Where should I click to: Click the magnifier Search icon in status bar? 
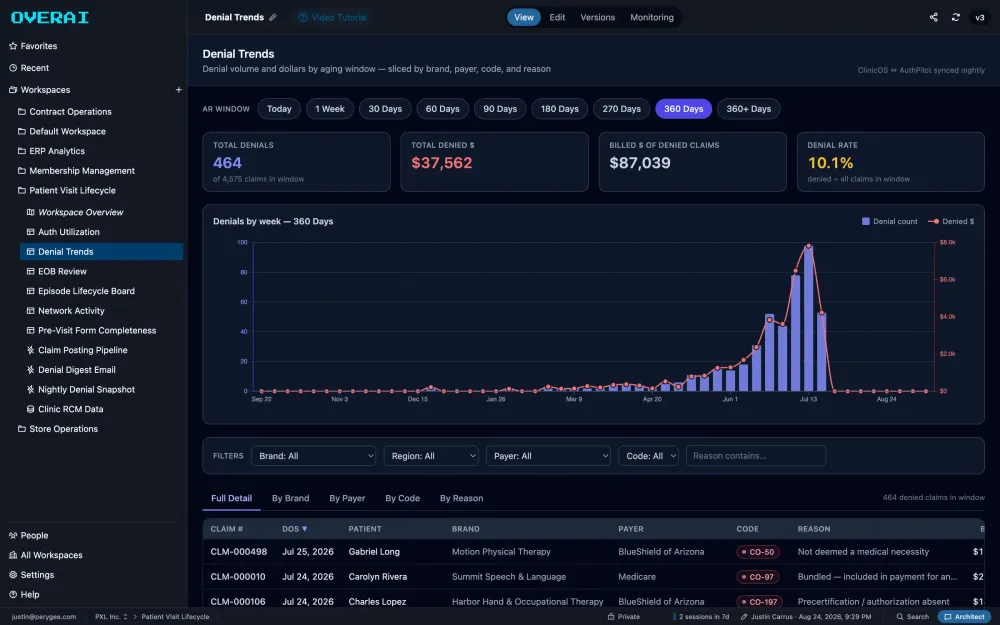[900, 617]
